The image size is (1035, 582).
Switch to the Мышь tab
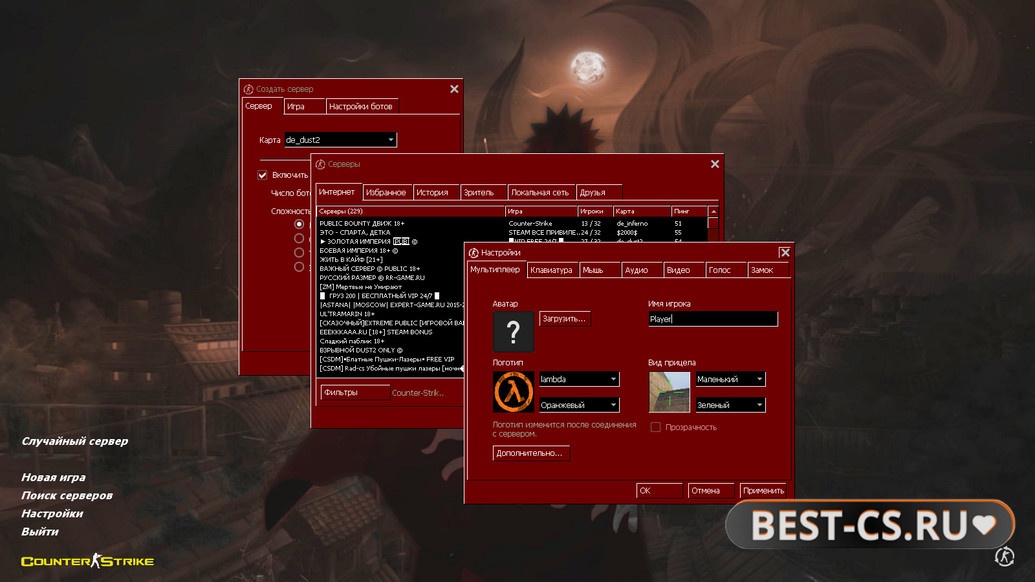coord(599,270)
